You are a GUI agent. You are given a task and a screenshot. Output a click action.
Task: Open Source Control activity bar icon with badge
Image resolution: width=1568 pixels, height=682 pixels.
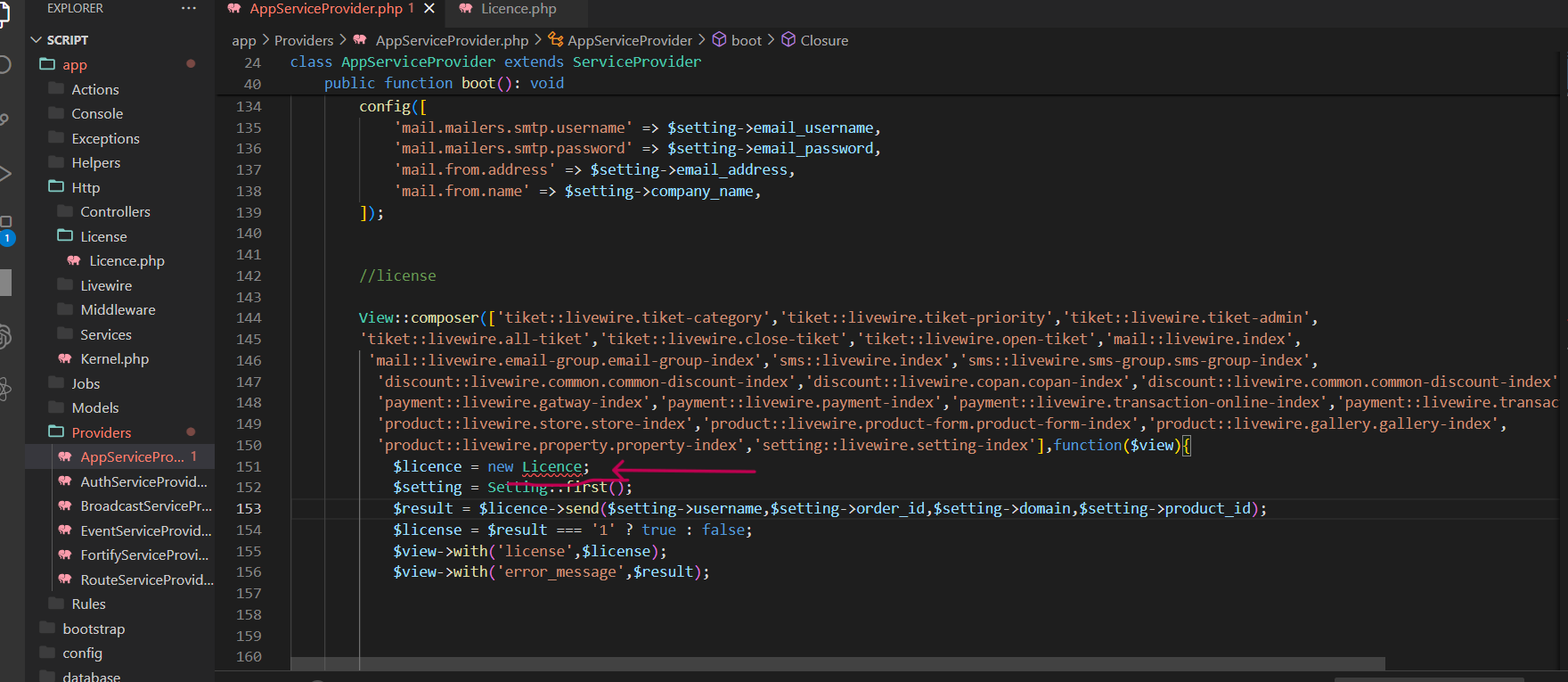tap(6, 229)
